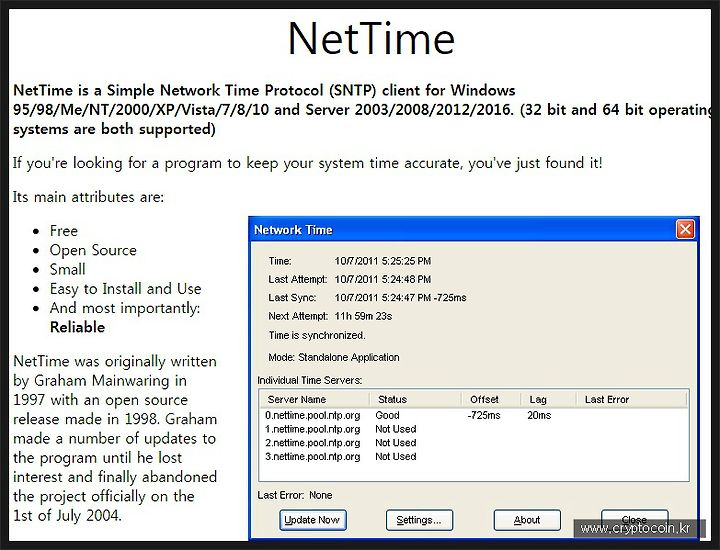Click the Last Sync value with -725ms

point(400,298)
